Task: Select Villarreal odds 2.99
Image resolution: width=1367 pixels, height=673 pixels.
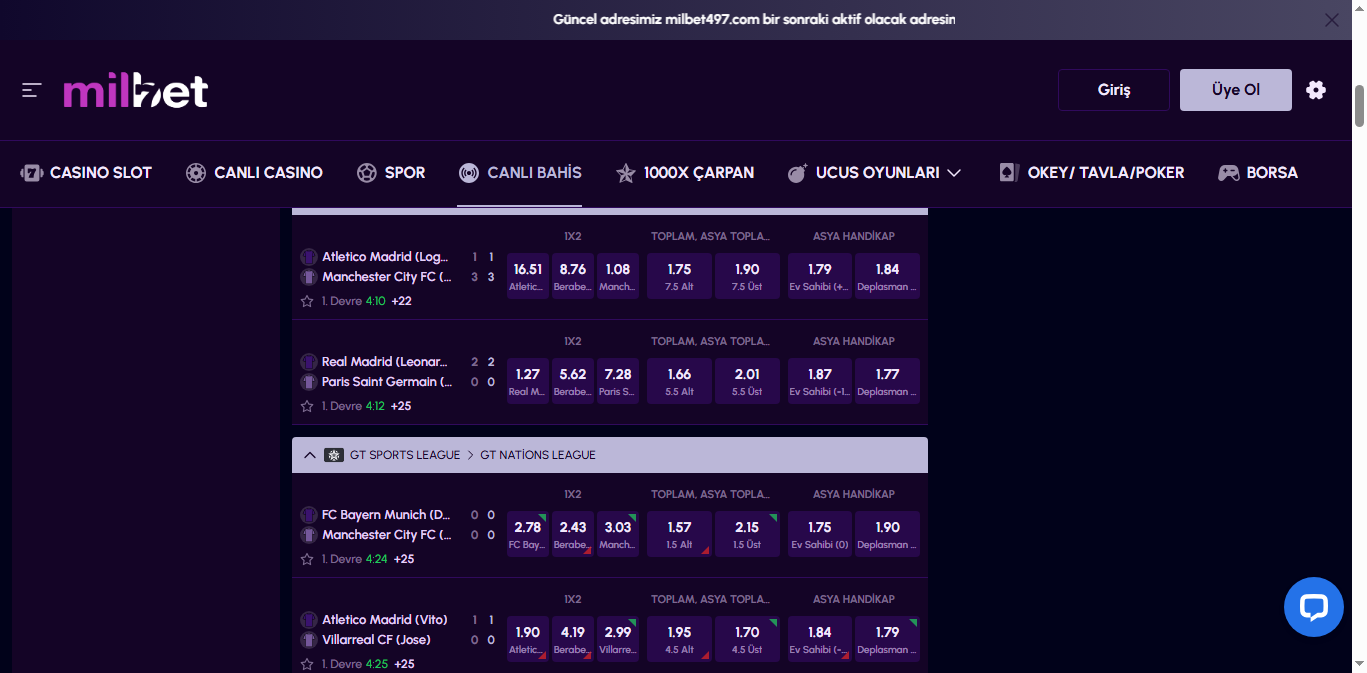Action: (x=618, y=639)
